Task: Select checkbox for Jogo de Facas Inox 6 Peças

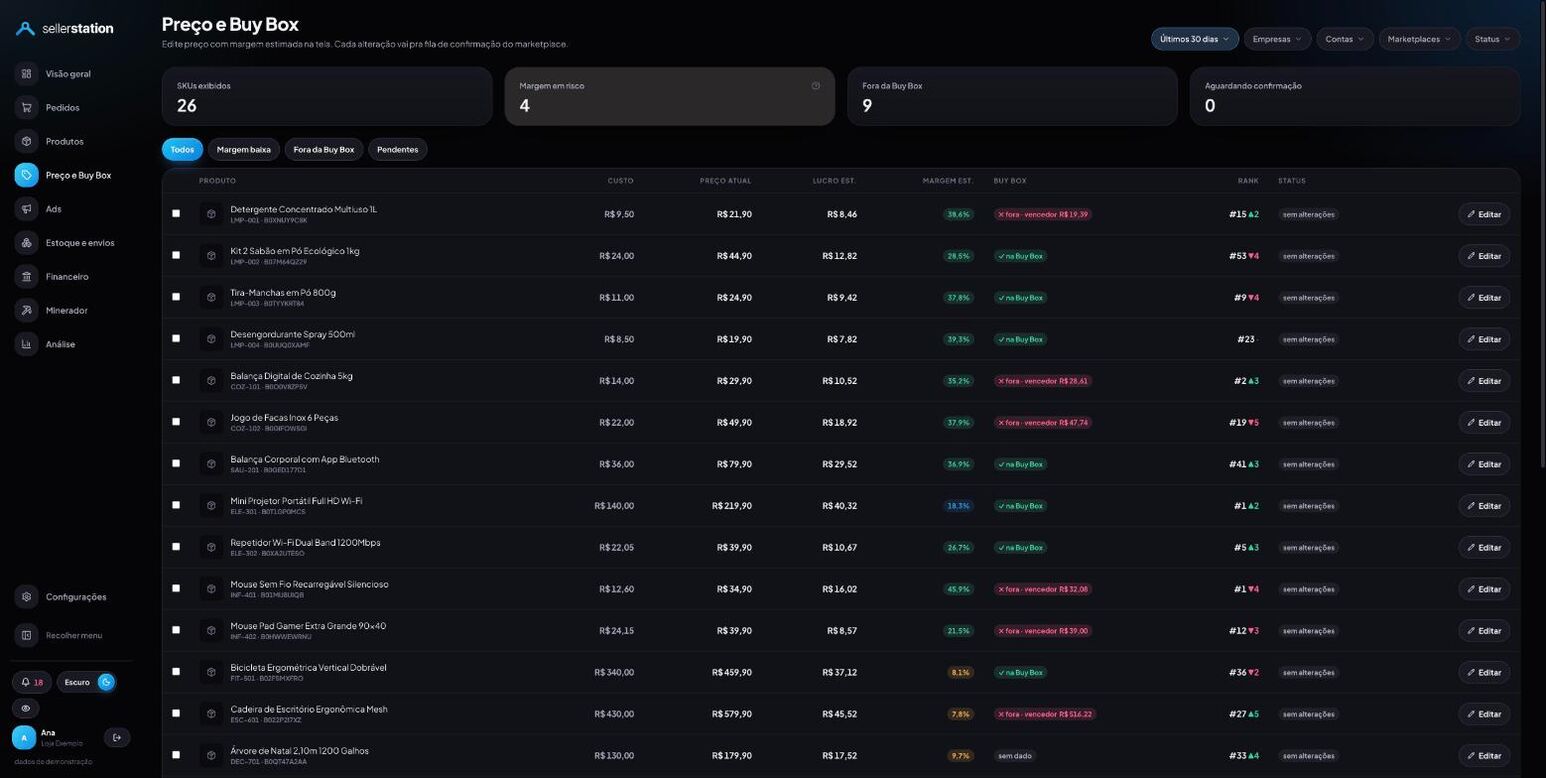Action: pos(176,422)
